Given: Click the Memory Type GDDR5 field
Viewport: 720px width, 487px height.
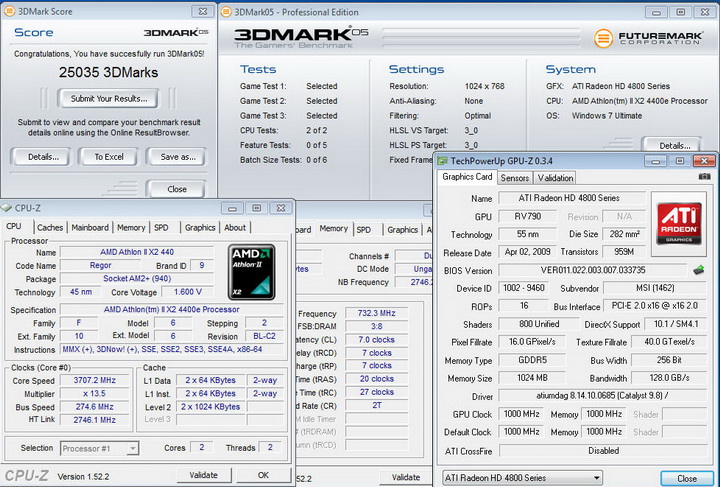Looking at the screenshot, I should pos(532,360).
